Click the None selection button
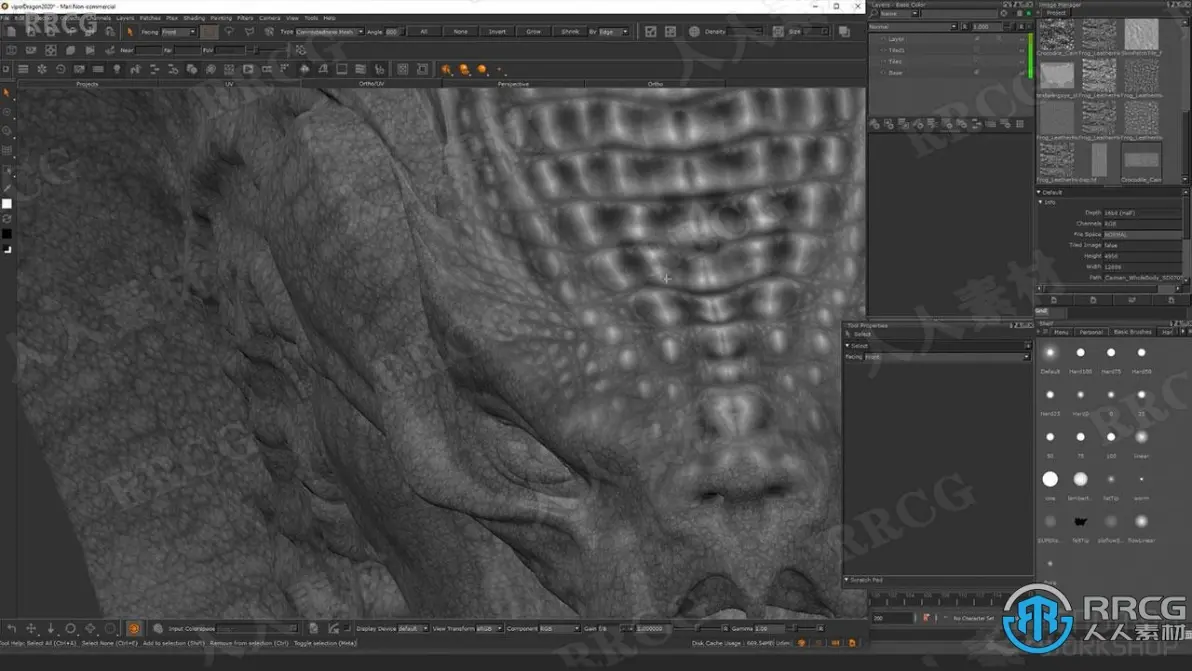This screenshot has height=671, width=1192. coord(461,32)
